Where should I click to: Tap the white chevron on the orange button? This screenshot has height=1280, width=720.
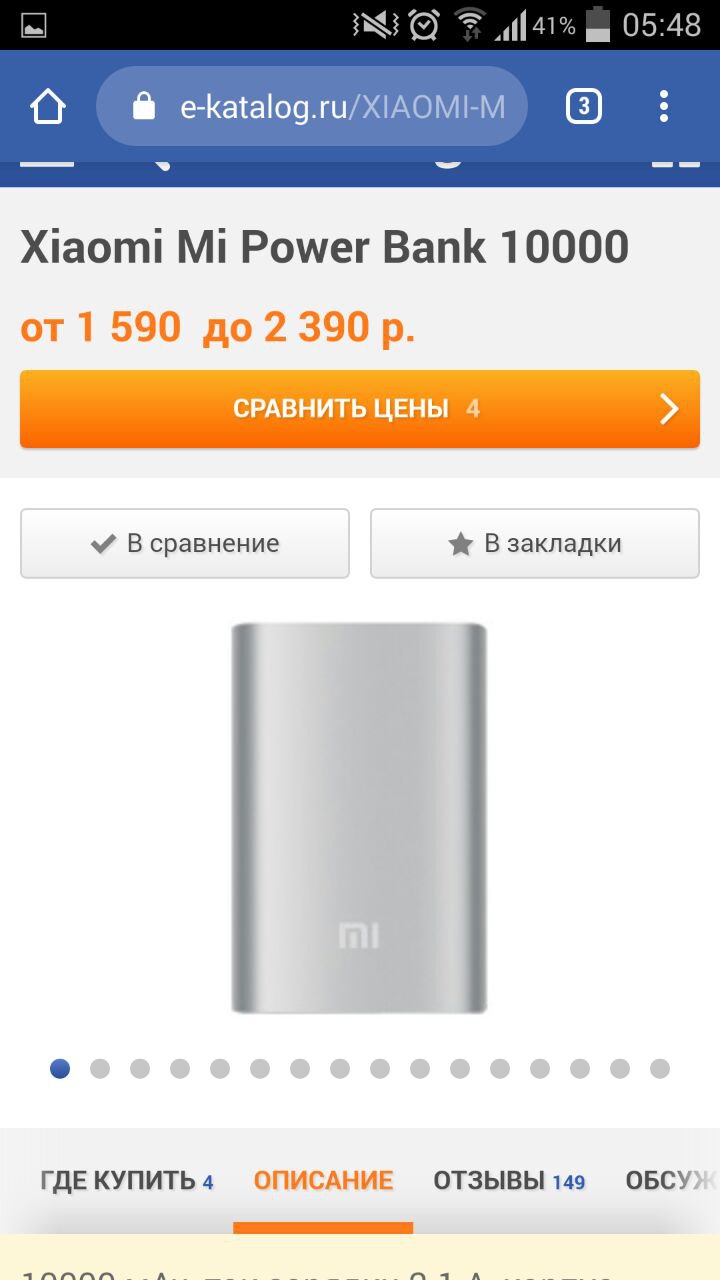click(x=669, y=409)
